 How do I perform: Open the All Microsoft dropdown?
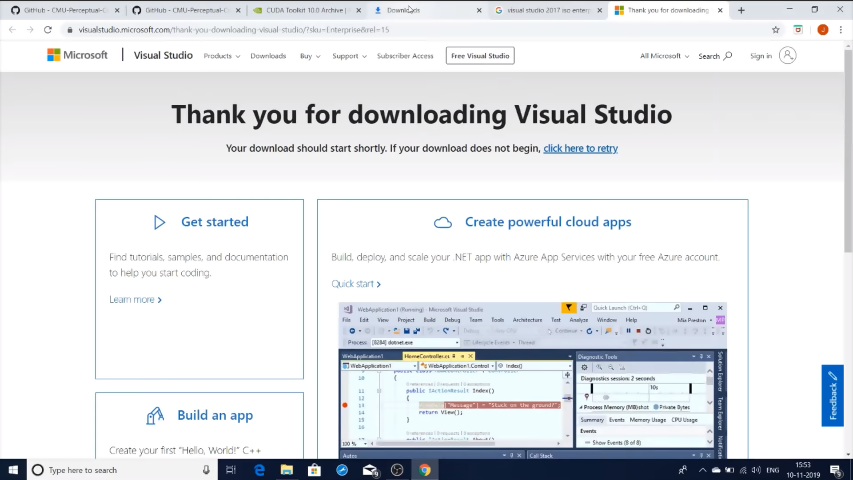click(663, 56)
